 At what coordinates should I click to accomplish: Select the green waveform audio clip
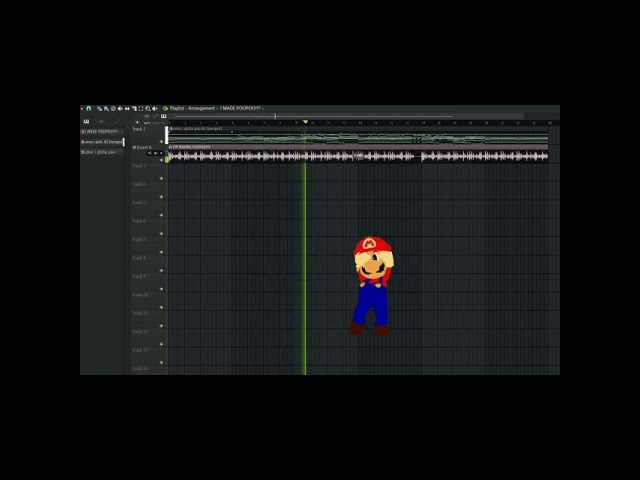click(x=358, y=136)
